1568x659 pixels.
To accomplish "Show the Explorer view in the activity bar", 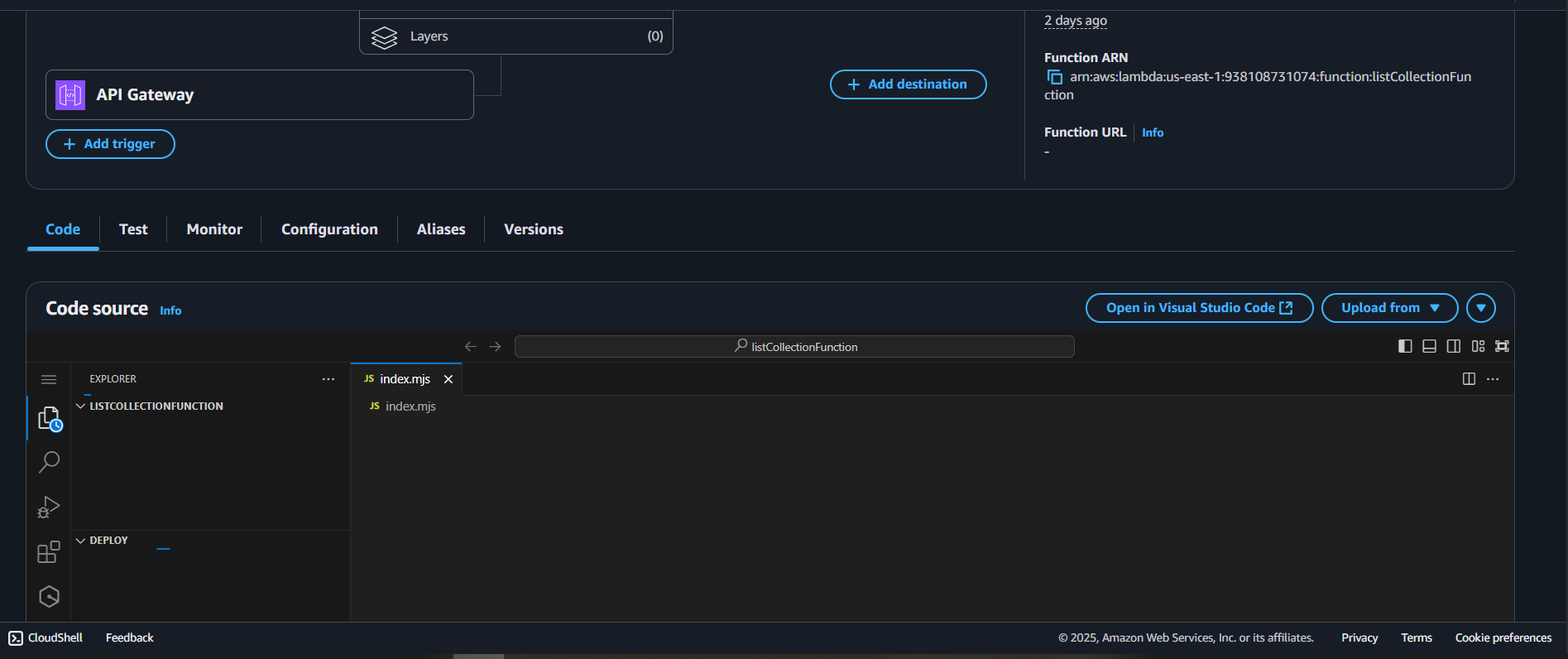I will tap(49, 418).
